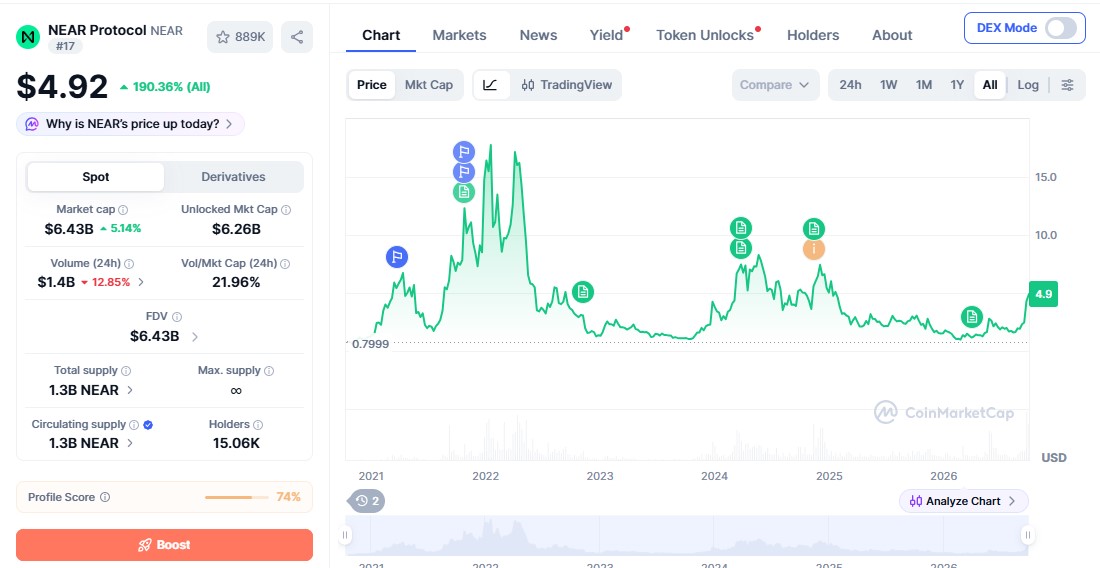
Task: Open the share icon button
Action: (x=297, y=37)
